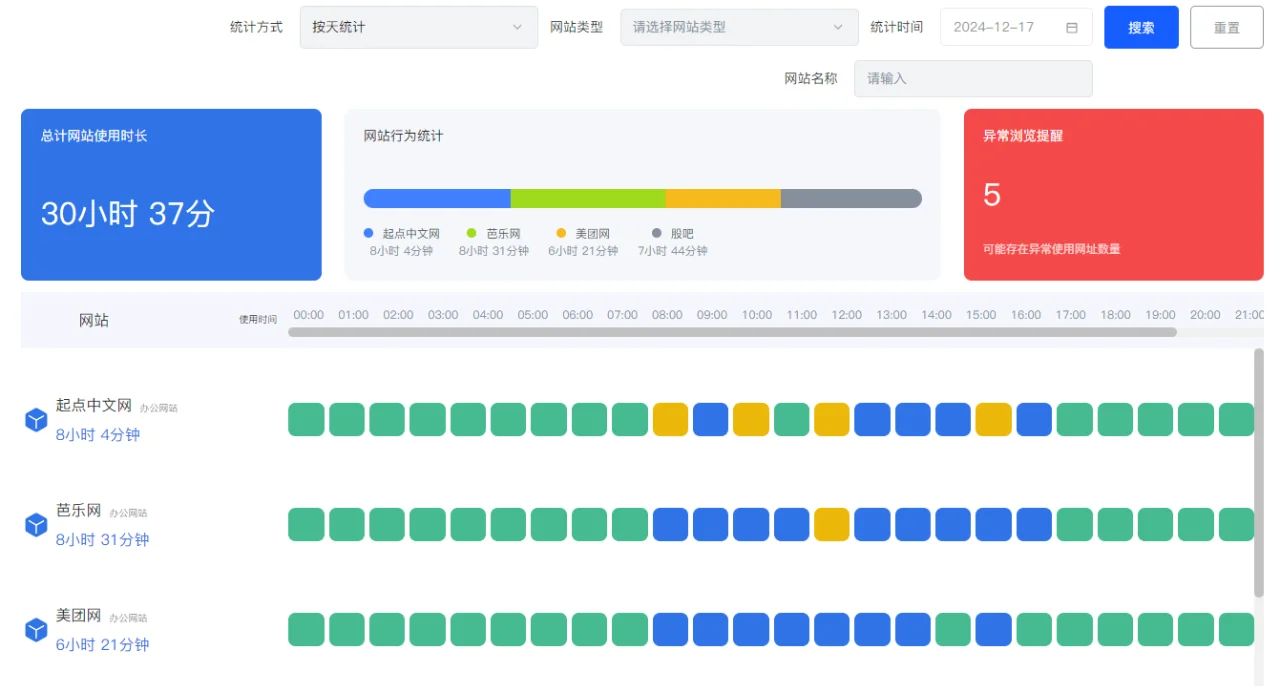Open the calendar icon in the 统计时间 field
This screenshot has width=1280, height=692.
[1073, 27]
